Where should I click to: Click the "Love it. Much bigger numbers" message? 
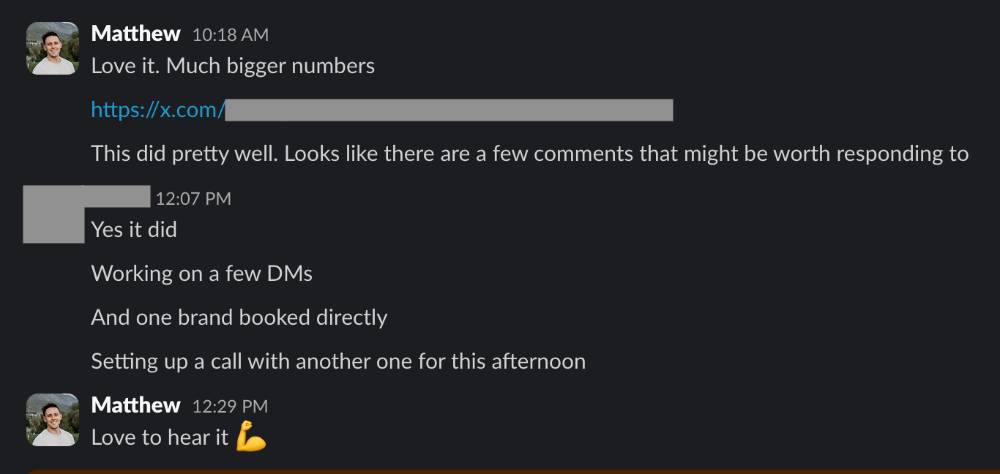232,66
